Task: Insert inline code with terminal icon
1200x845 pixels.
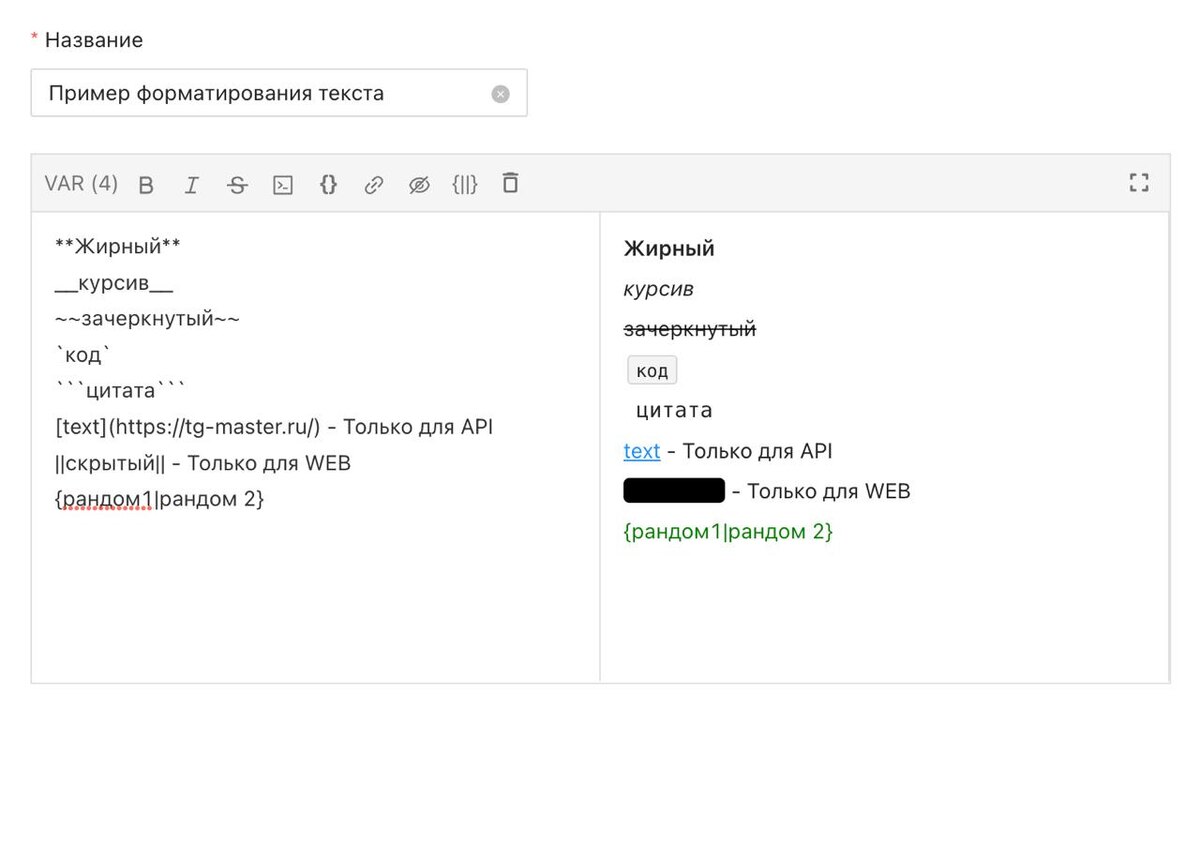Action: tap(283, 185)
